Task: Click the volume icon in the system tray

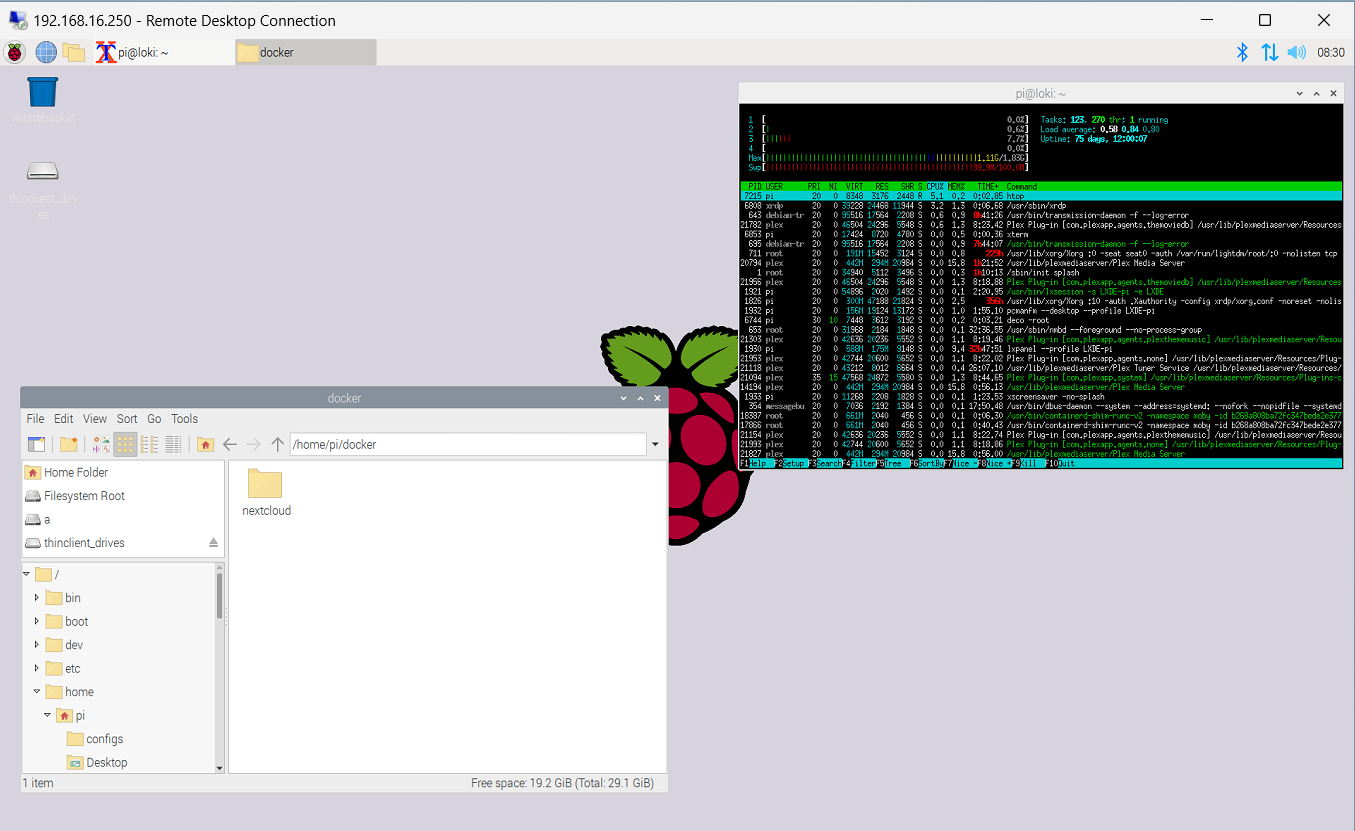Action: click(1297, 52)
